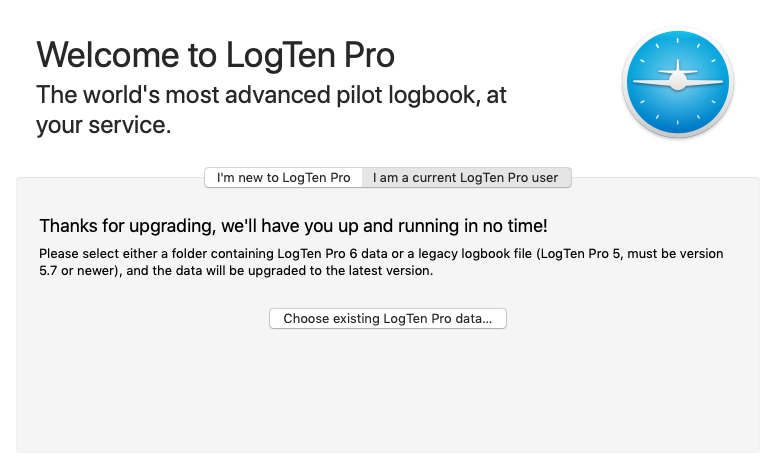Click the white airplane silhouette in logo

678,79
